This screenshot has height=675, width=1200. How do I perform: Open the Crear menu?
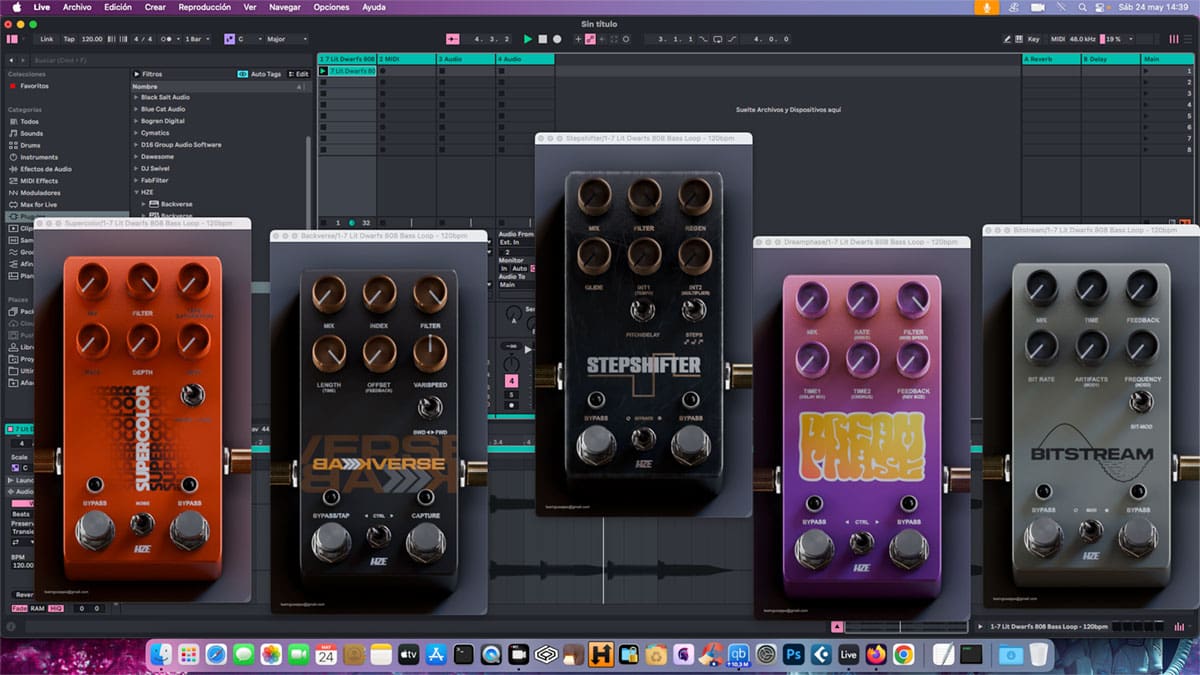point(155,7)
